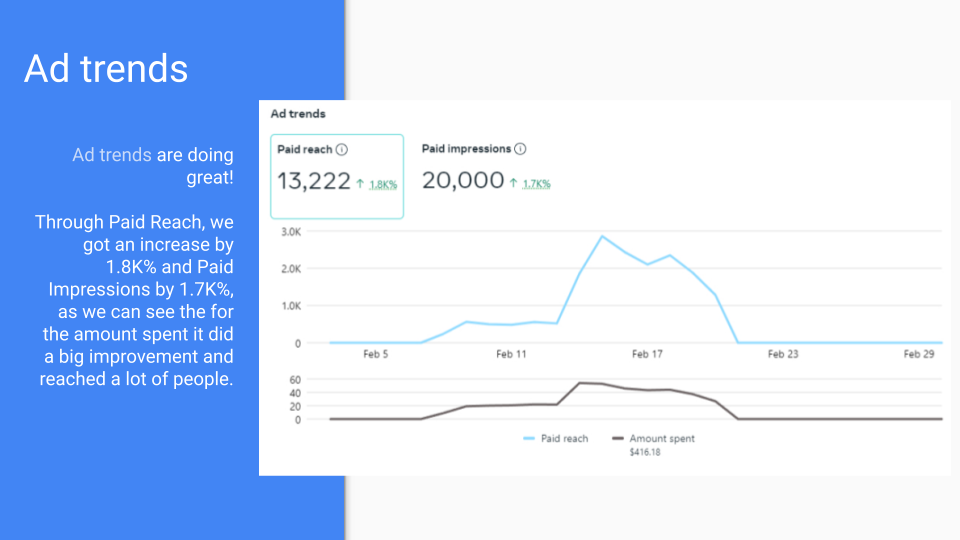The height and width of the screenshot is (540, 960).
Task: Click the Feb 17 date axis label
Action: tap(647, 354)
